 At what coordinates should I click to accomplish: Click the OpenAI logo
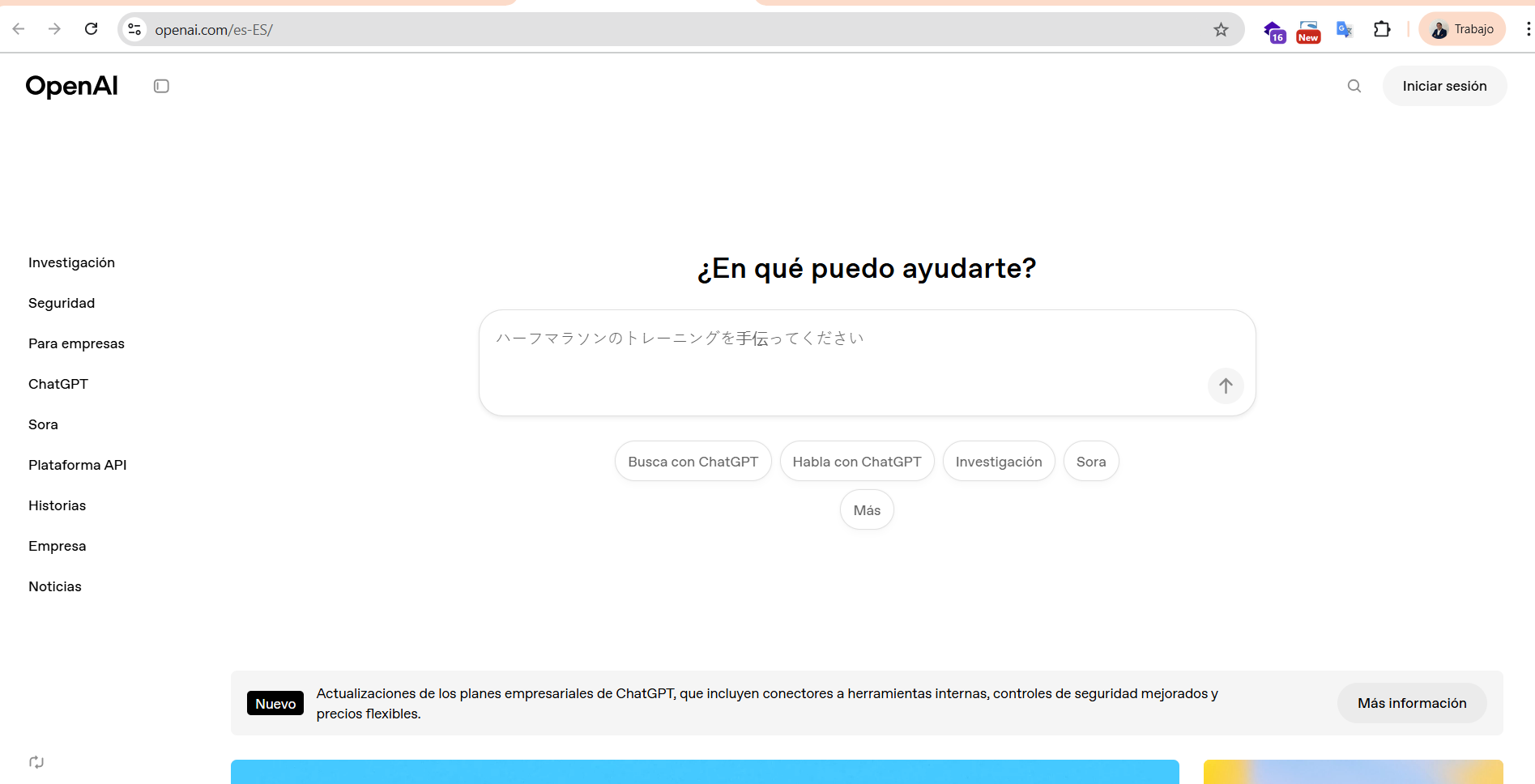coord(72,86)
